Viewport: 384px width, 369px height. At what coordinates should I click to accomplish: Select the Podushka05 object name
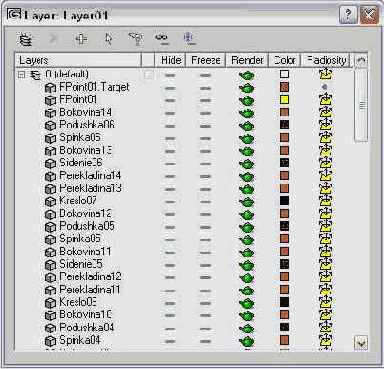point(87,226)
